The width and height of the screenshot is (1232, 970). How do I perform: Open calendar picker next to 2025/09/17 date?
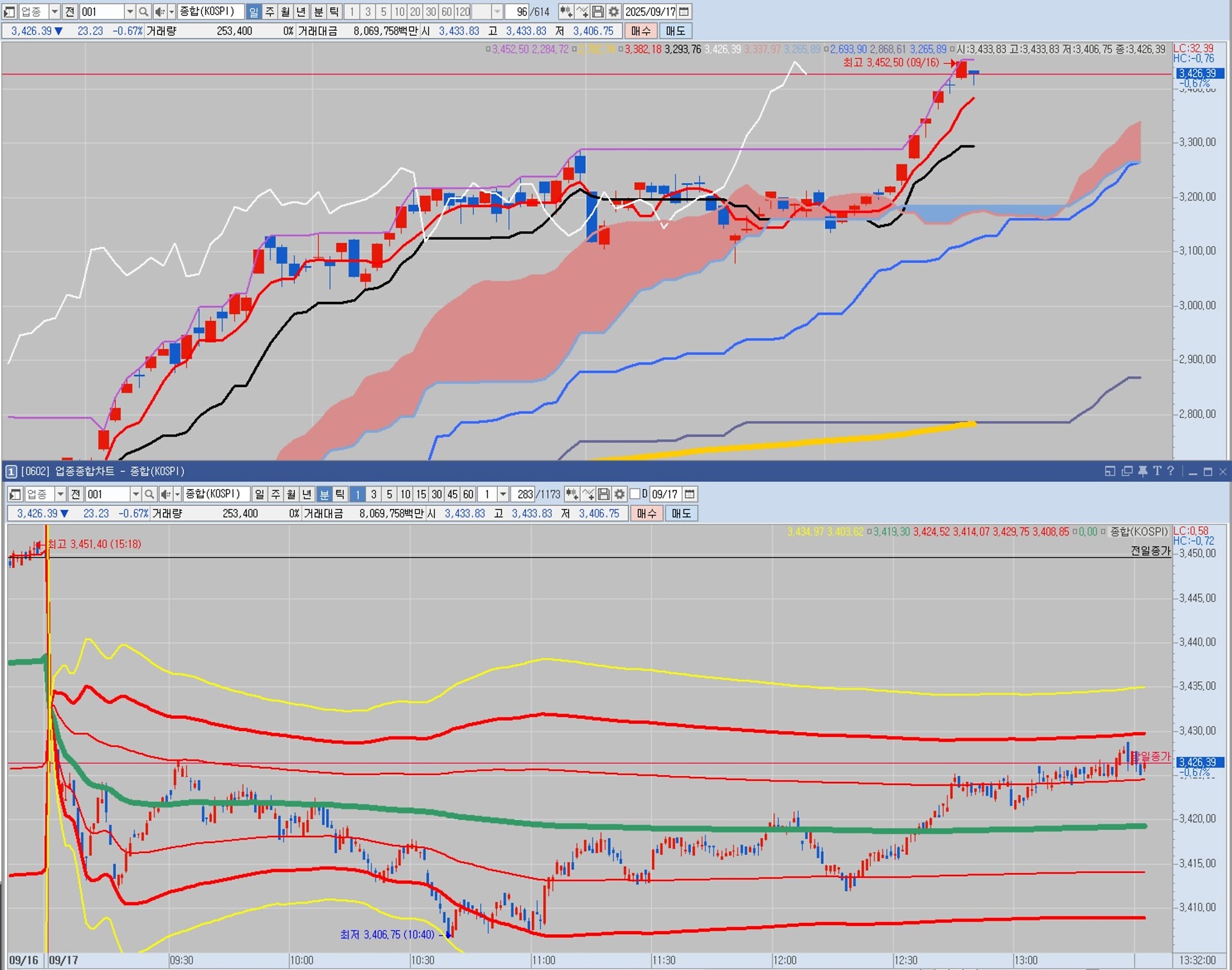tap(684, 12)
